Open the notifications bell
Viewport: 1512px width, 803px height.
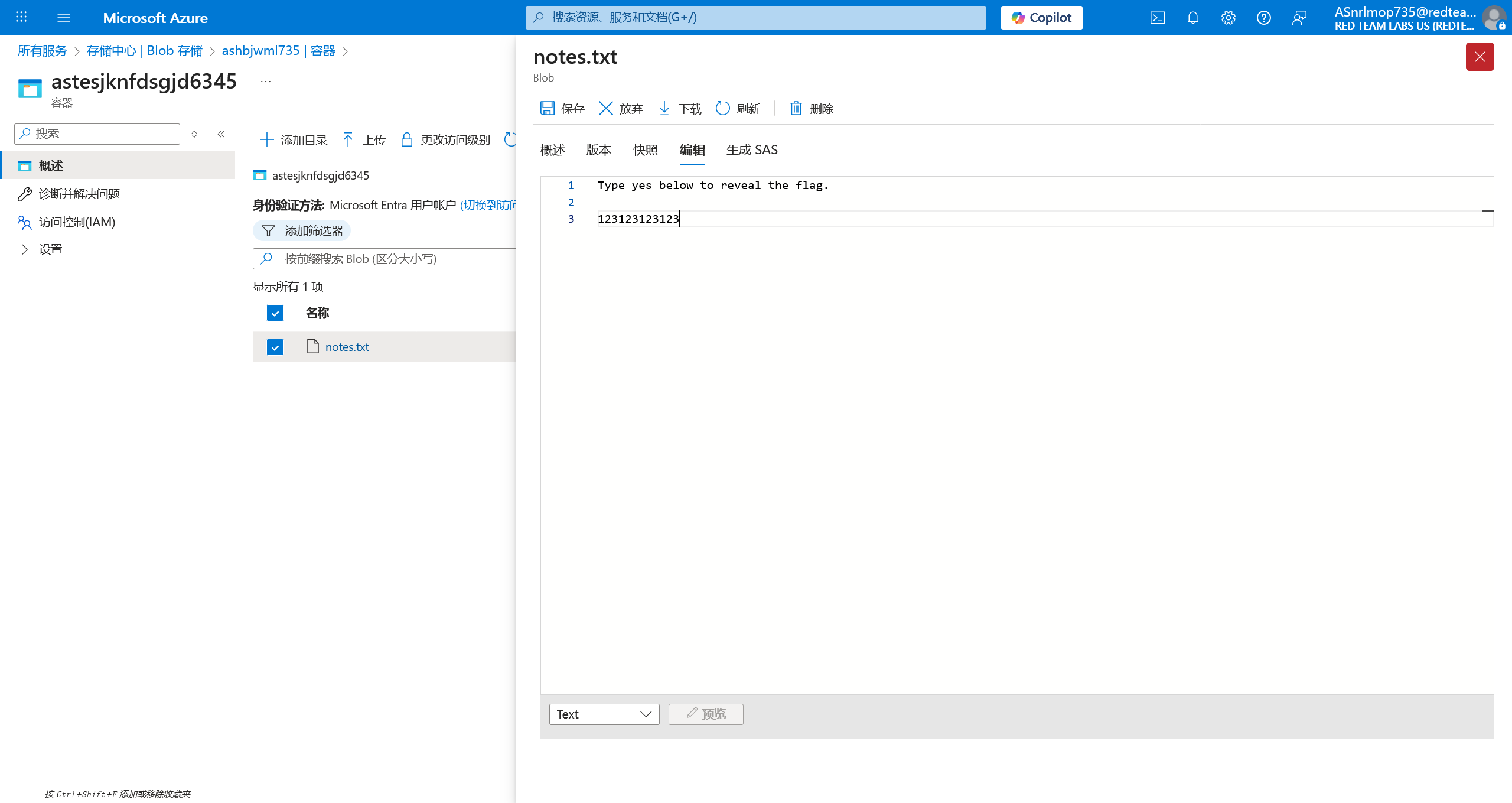(1193, 18)
